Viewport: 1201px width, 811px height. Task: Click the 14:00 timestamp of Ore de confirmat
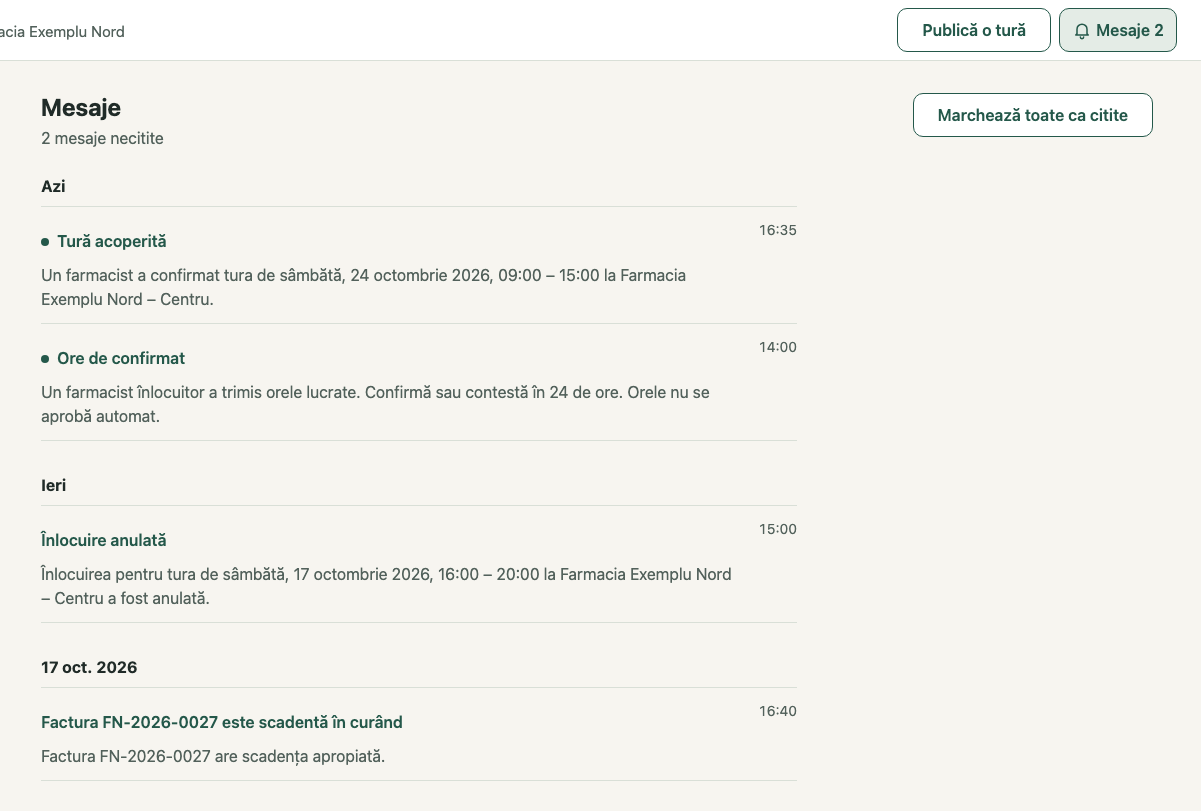(x=778, y=347)
